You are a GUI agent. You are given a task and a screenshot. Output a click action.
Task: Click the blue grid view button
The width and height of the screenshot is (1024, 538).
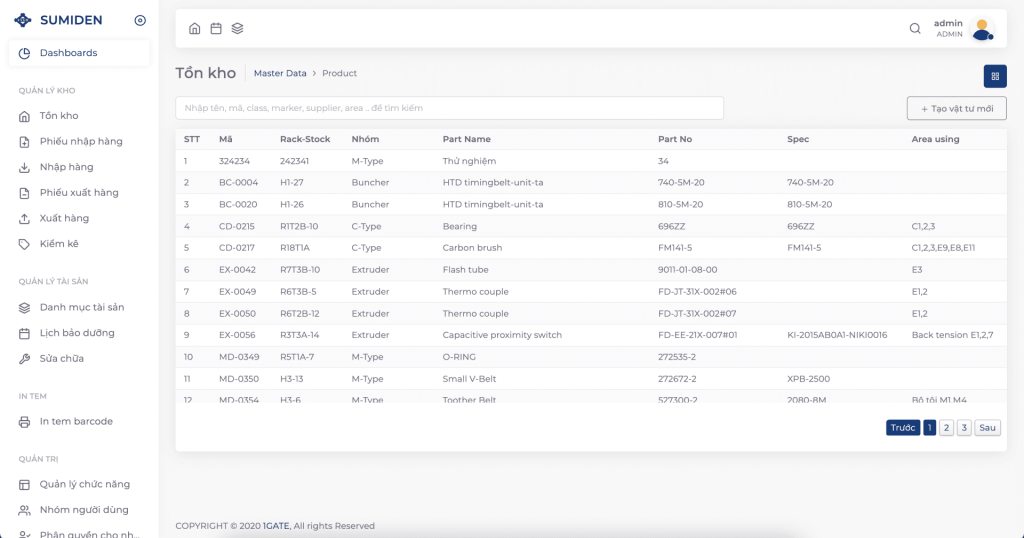pos(995,76)
